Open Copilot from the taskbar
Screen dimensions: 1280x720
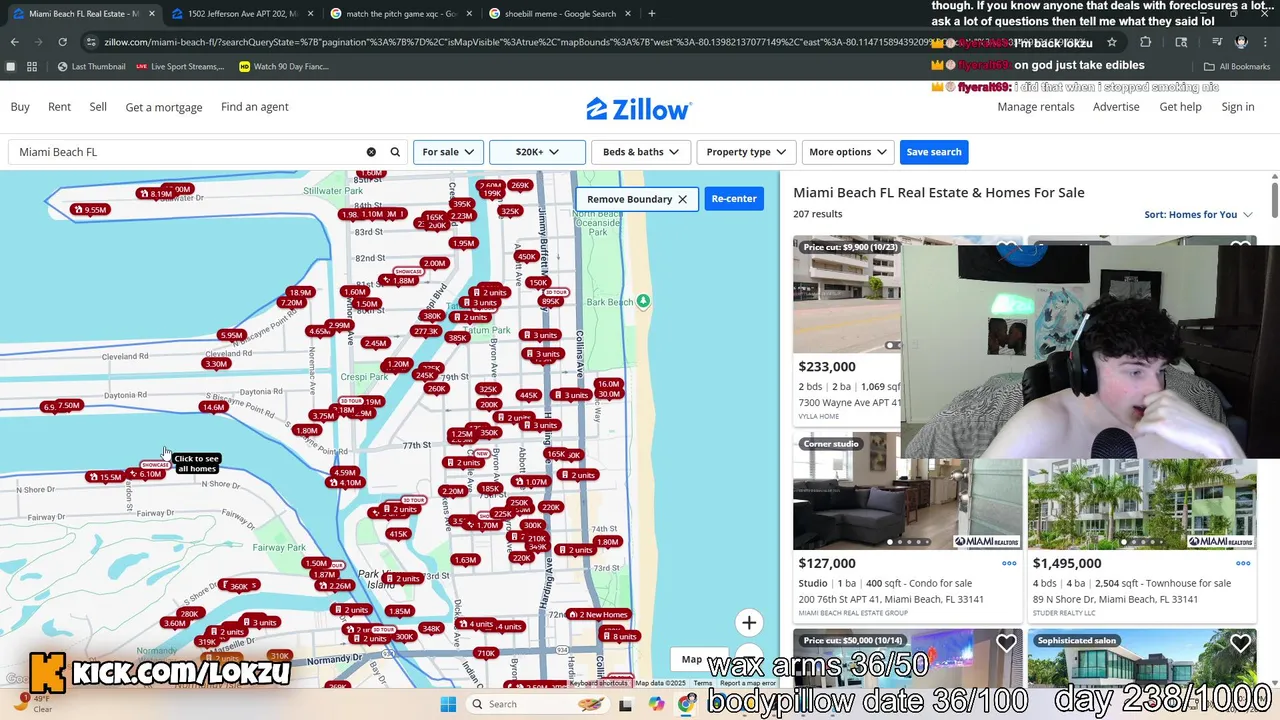click(656, 704)
